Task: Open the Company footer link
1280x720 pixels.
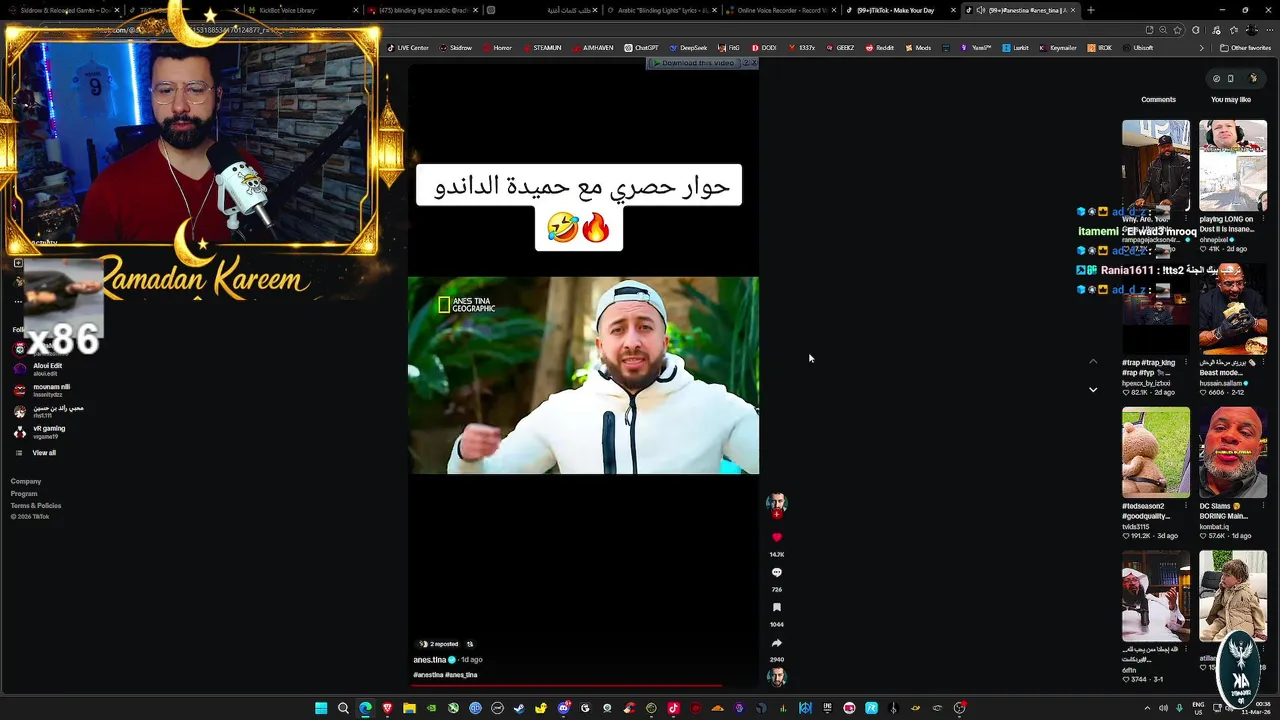Action: (26, 482)
